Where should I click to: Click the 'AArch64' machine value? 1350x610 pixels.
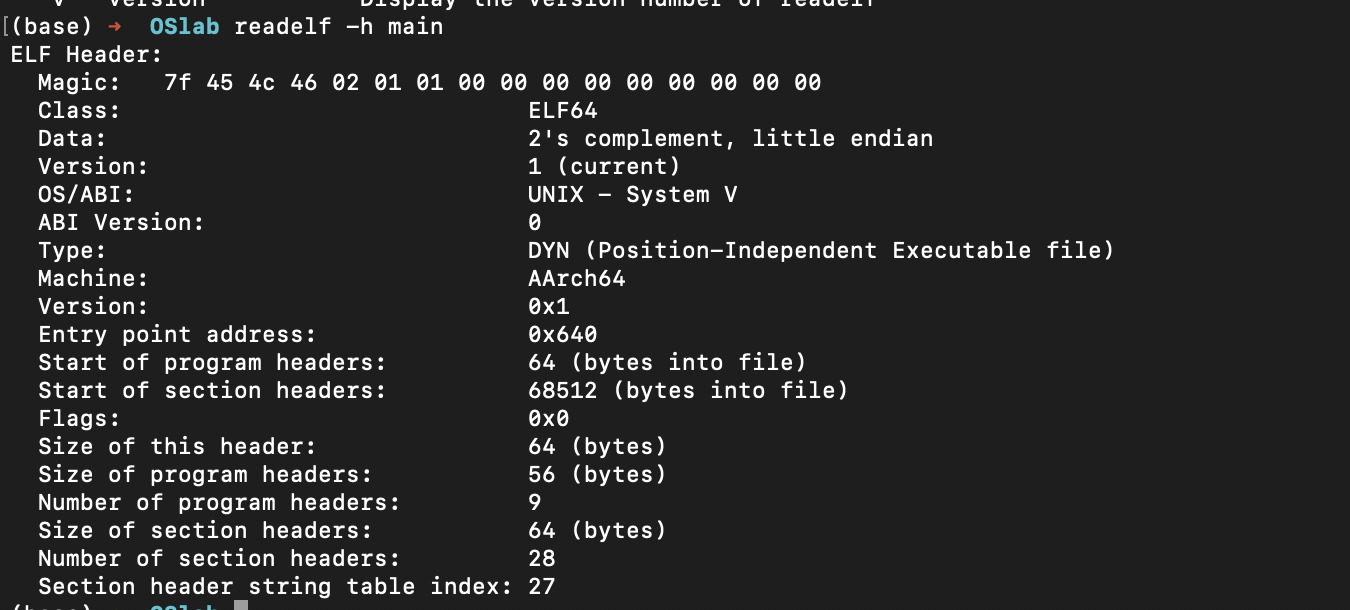pyautogui.click(x=577, y=279)
